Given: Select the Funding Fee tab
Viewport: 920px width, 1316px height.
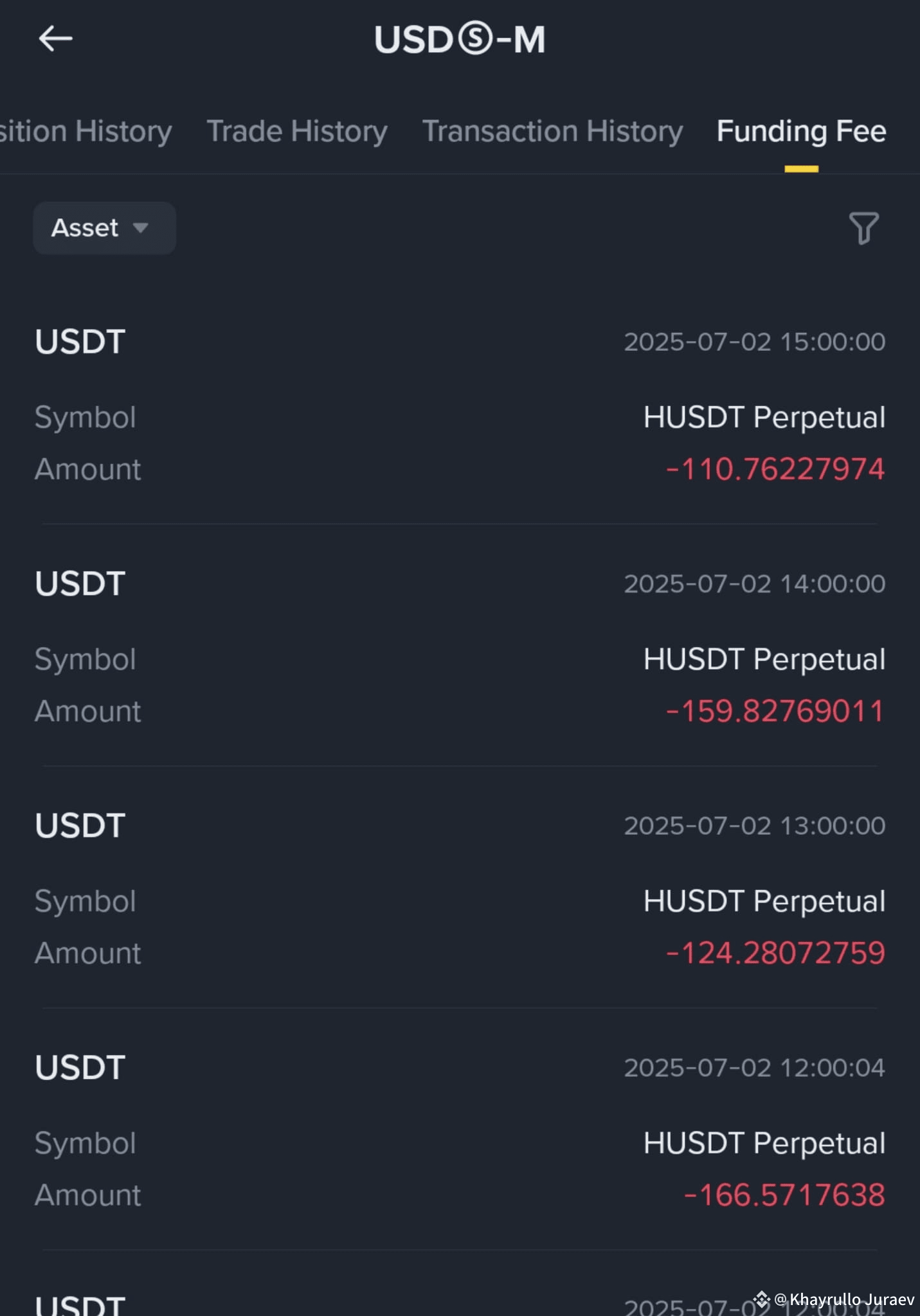Looking at the screenshot, I should [x=802, y=131].
